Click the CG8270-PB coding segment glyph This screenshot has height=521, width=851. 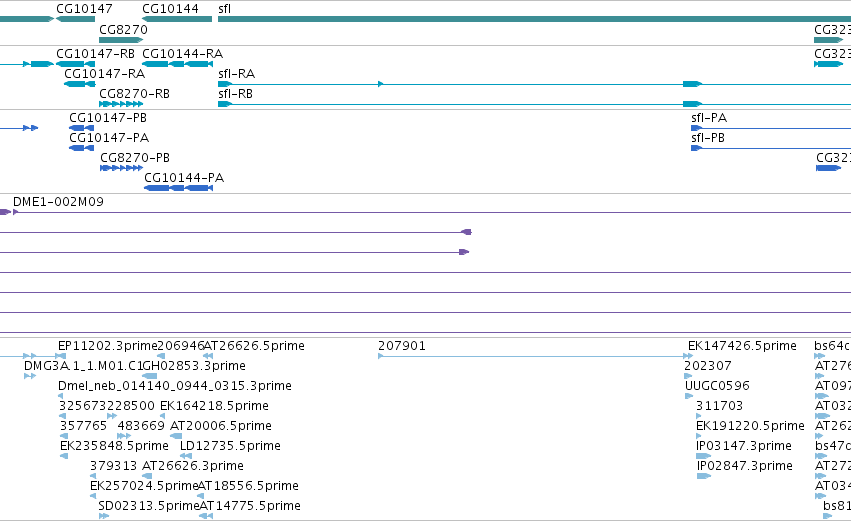(122, 168)
